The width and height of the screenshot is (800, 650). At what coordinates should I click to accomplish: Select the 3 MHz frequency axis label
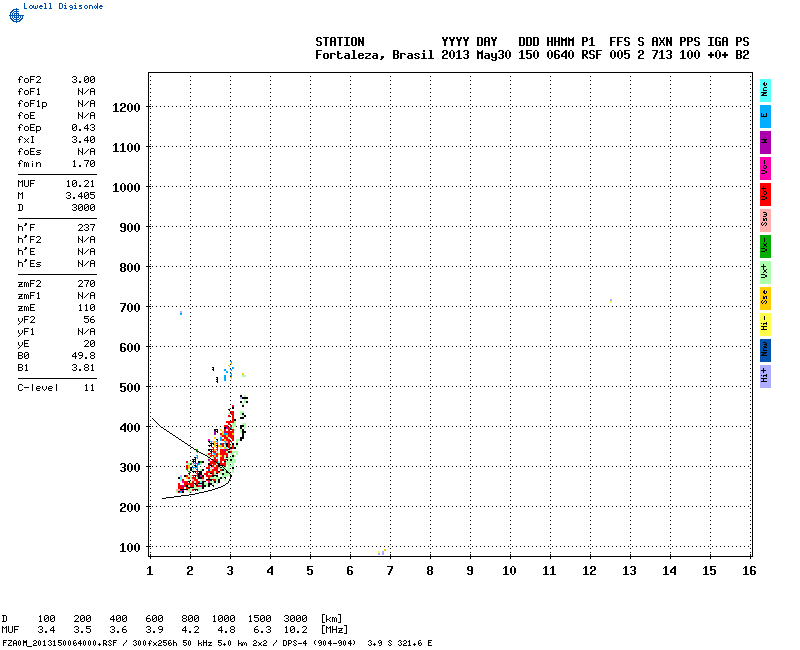[x=230, y=571]
